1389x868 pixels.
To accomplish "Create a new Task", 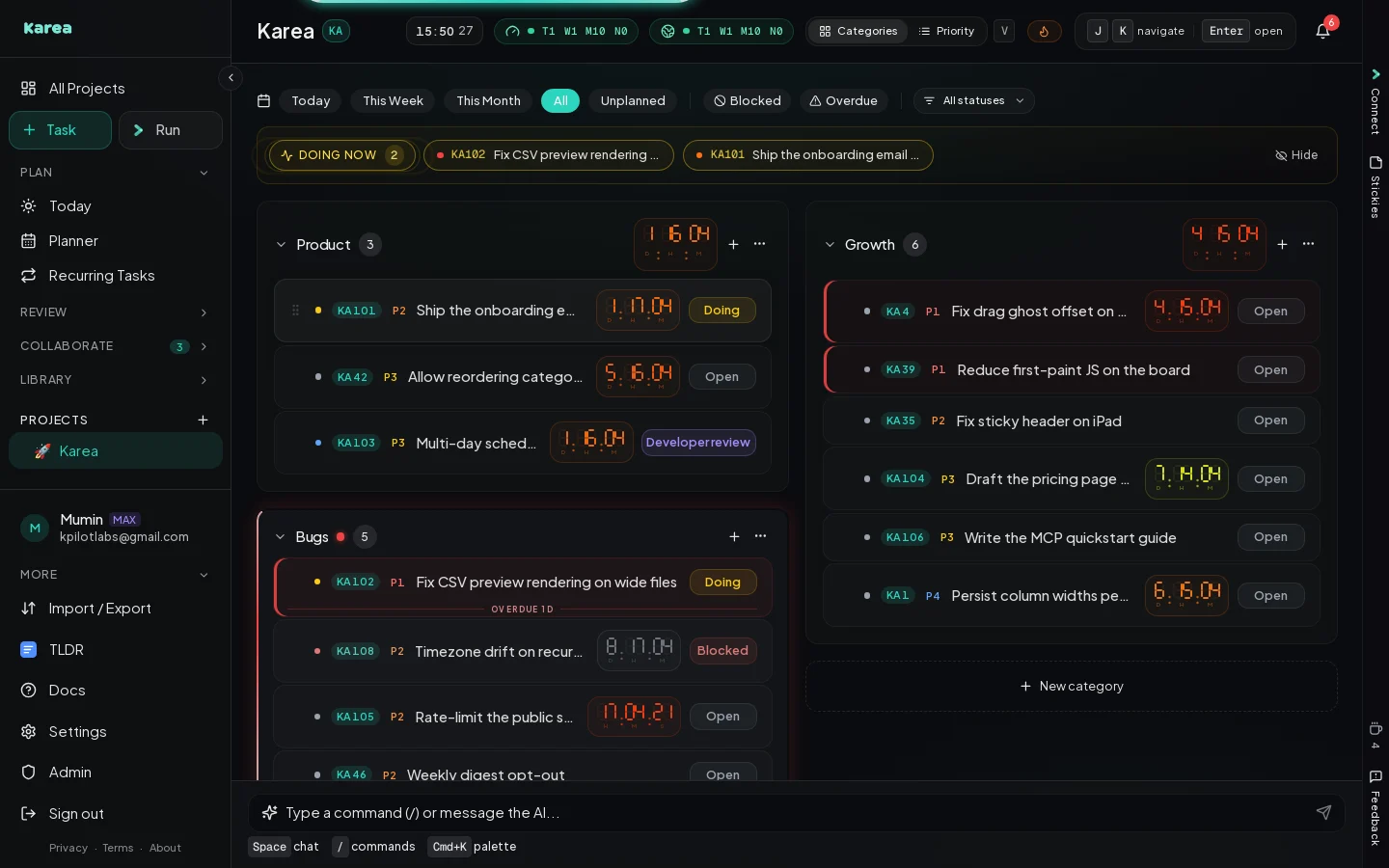I will 60,130.
